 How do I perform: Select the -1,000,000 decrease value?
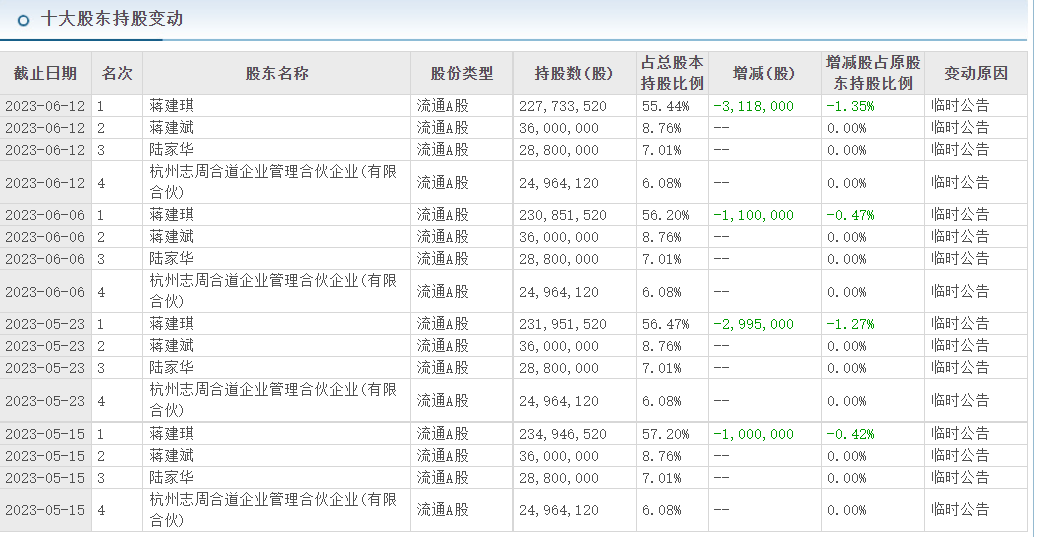coord(754,434)
